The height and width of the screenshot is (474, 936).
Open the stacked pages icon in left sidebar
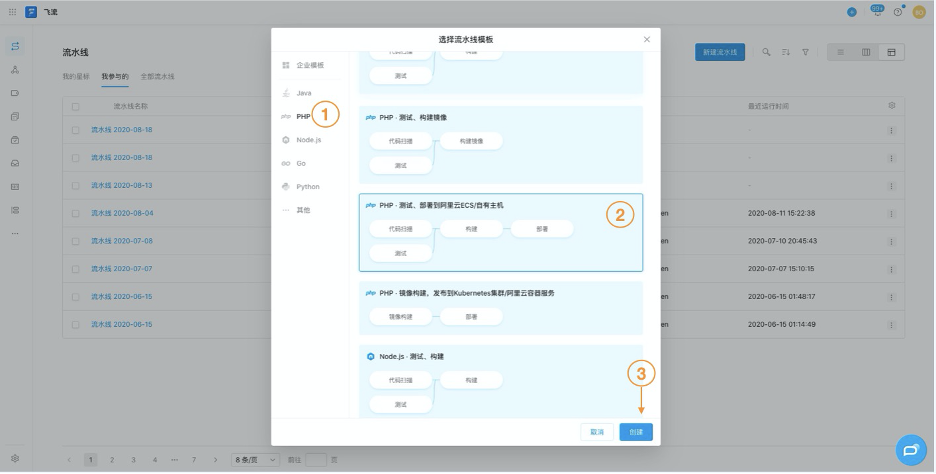15,116
